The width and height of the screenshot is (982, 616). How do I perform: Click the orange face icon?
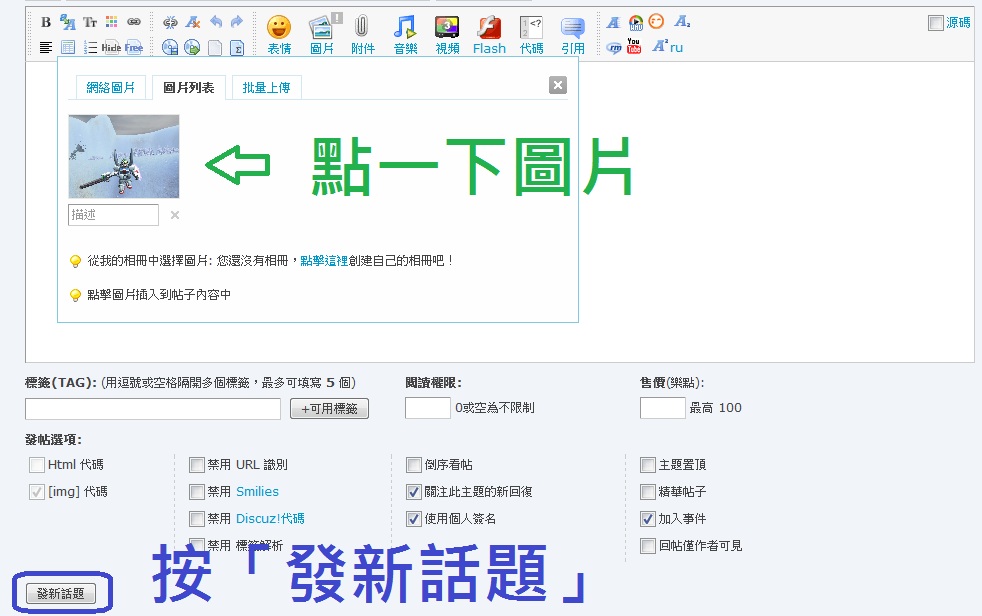click(656, 22)
